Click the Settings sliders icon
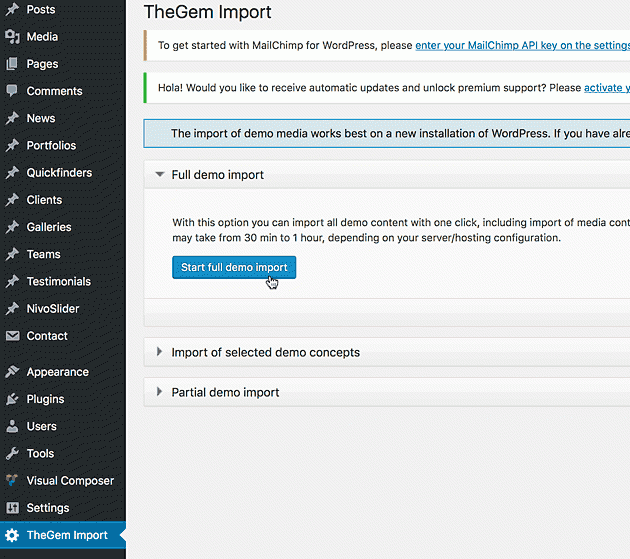630x559 pixels. pyautogui.click(x=12, y=508)
